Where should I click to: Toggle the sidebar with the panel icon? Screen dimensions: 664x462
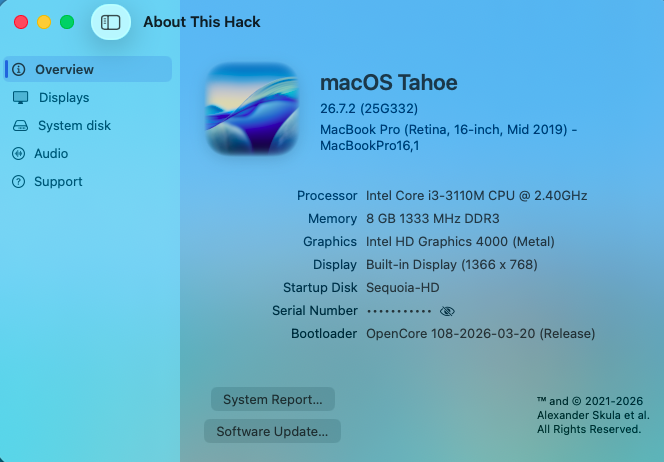click(x=111, y=22)
